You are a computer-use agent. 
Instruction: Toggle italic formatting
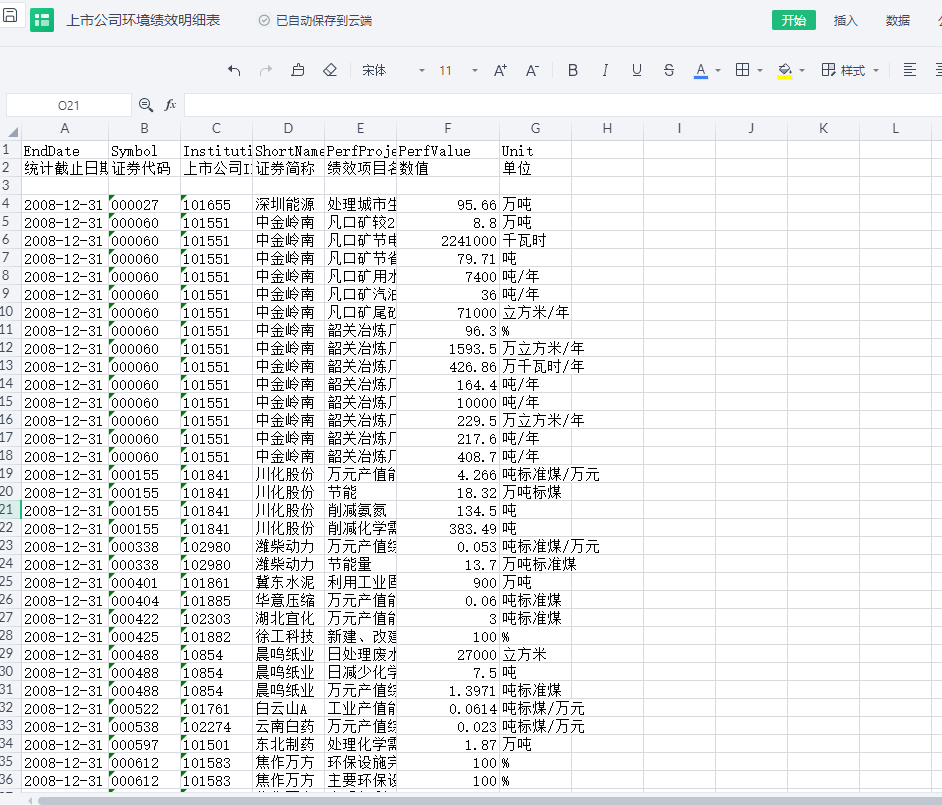pyautogui.click(x=605, y=70)
